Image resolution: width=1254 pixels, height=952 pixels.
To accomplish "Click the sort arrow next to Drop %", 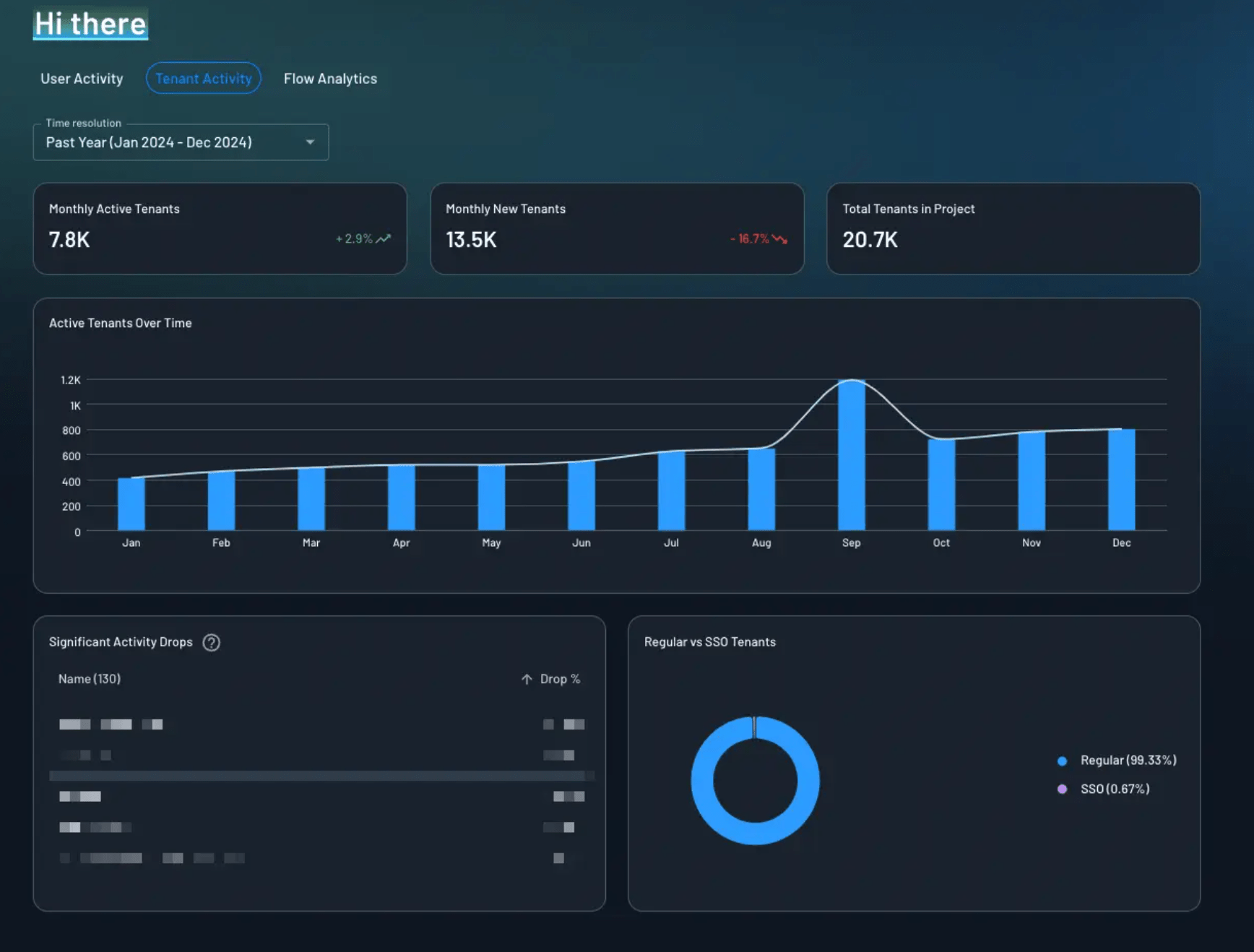I will (x=526, y=679).
